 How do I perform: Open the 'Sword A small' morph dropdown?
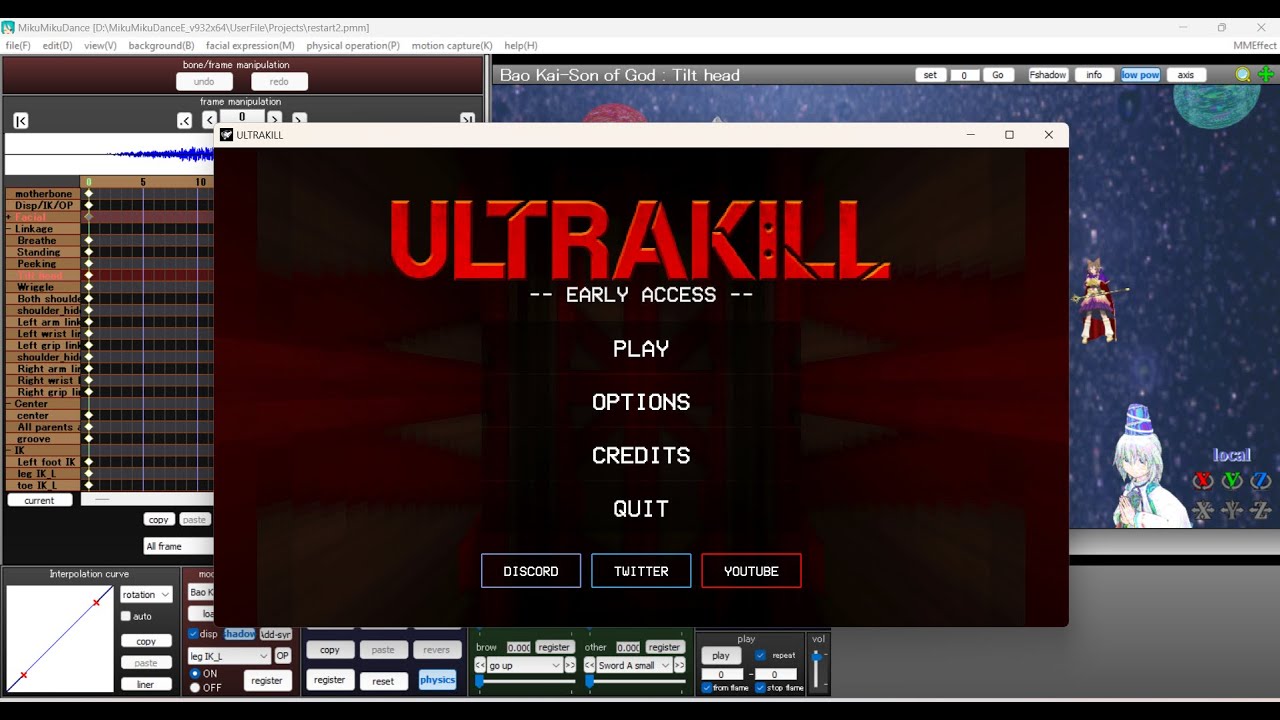tap(635, 665)
